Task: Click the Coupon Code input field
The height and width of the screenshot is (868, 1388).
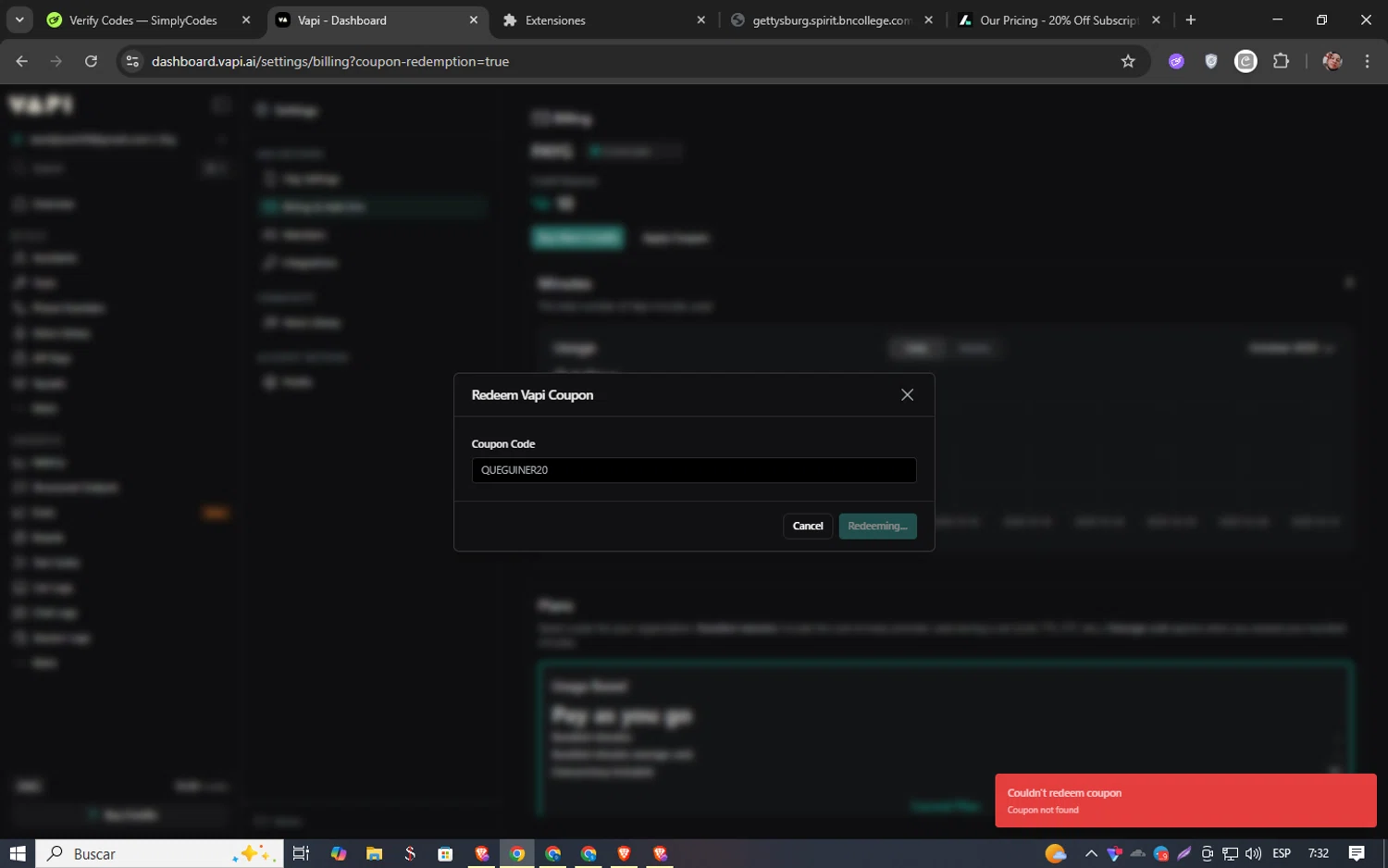Action: [694, 470]
